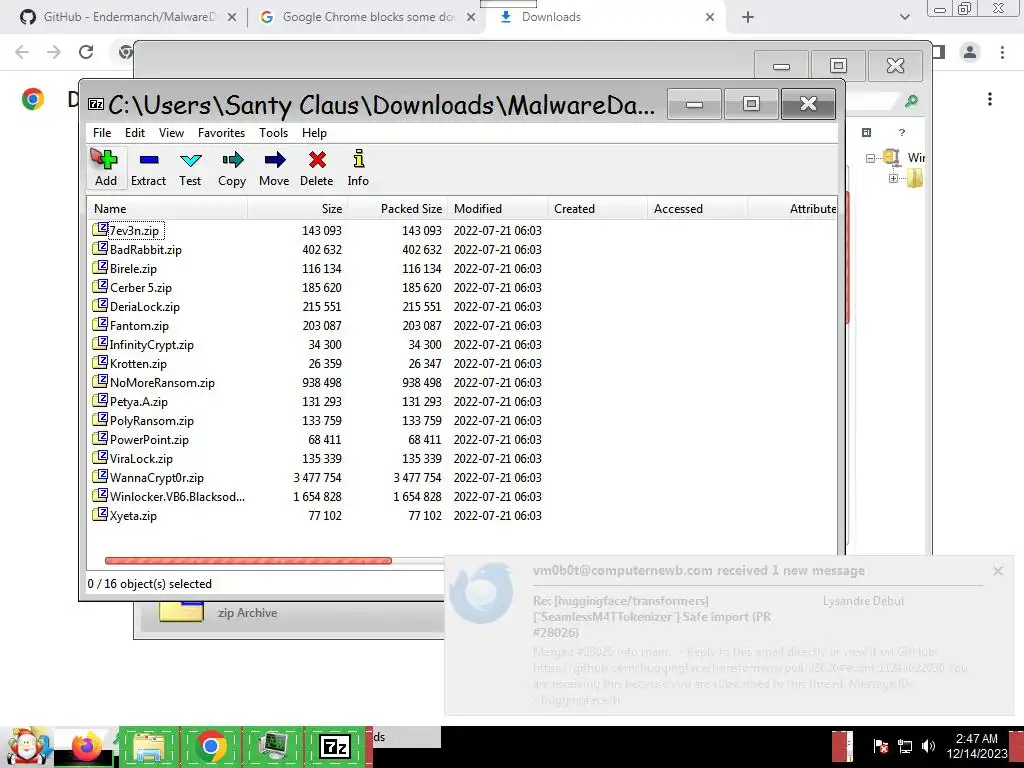1024x768 pixels.
Task: Open the Tools menu
Action: [x=273, y=133]
